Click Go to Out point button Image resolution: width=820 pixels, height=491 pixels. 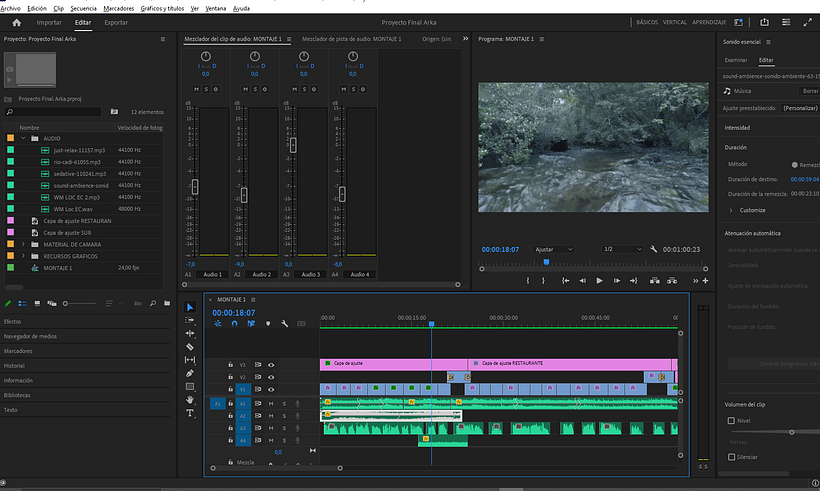pyautogui.click(x=633, y=281)
